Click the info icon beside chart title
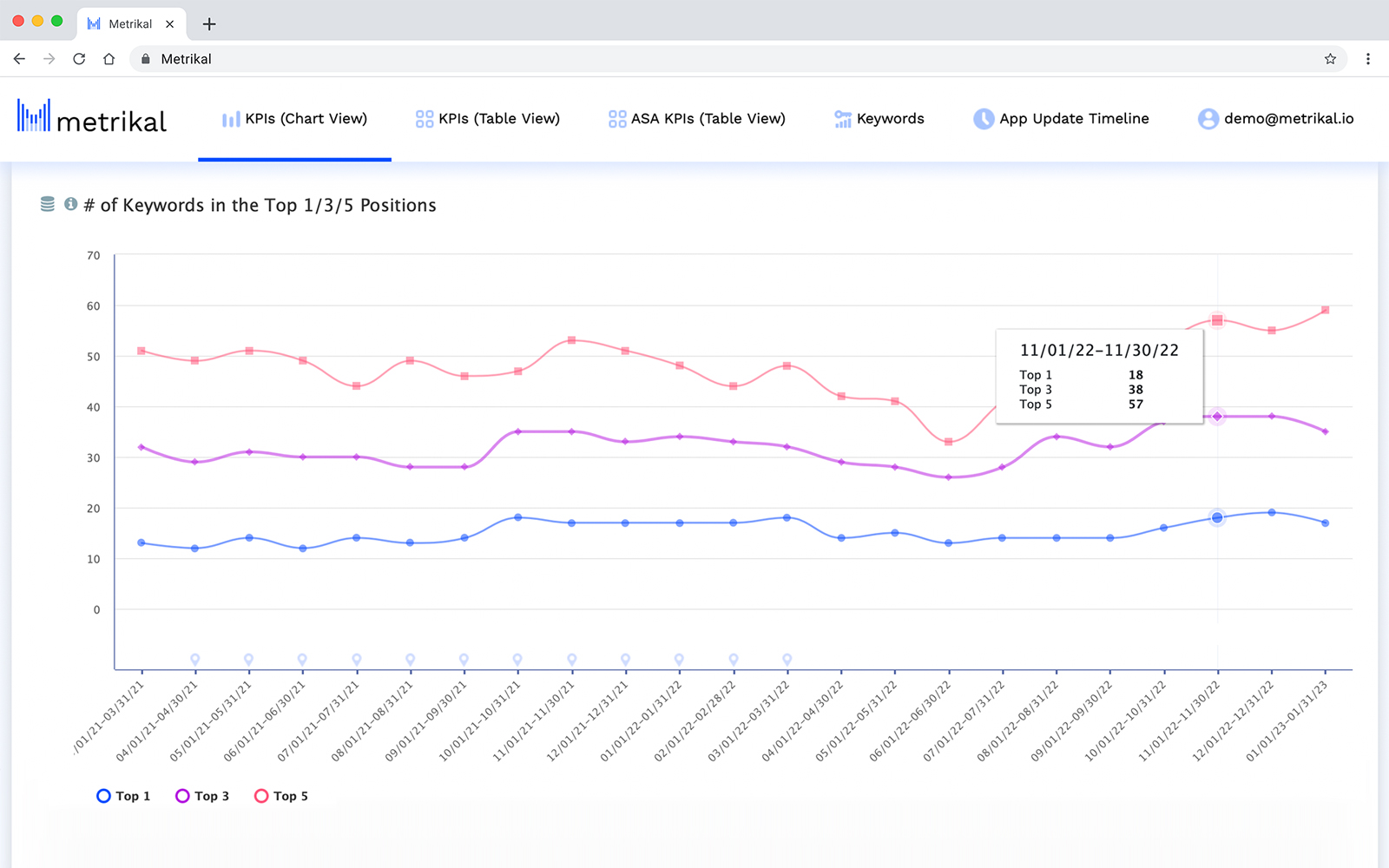 [x=71, y=204]
